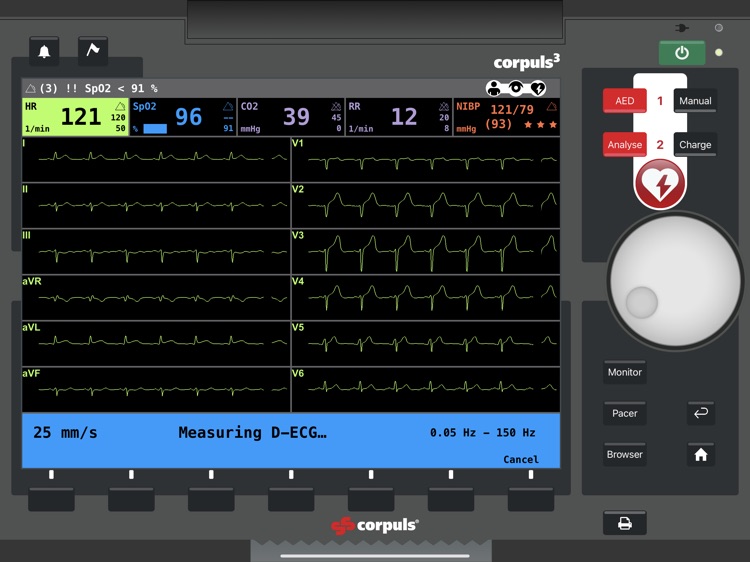The height and width of the screenshot is (562, 750).
Task: Click the "SpO2 < 91 %" alarm message
Action: click(x=121, y=88)
